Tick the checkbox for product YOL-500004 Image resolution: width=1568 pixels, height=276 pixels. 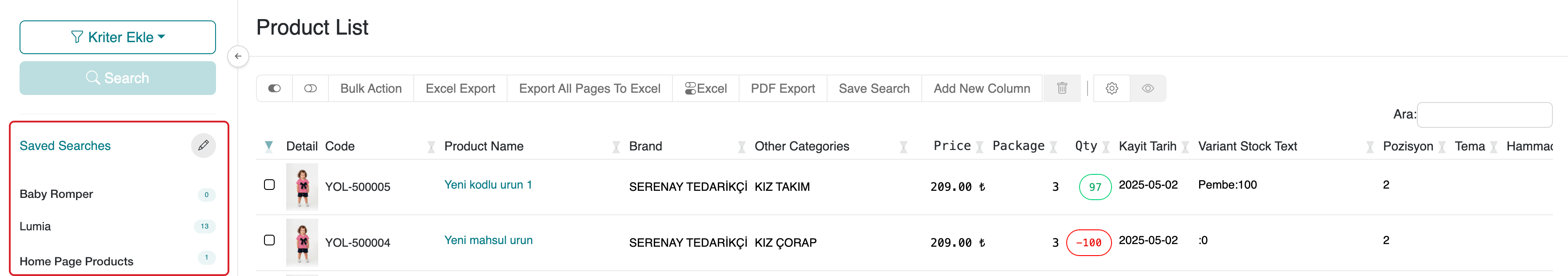[x=269, y=240]
